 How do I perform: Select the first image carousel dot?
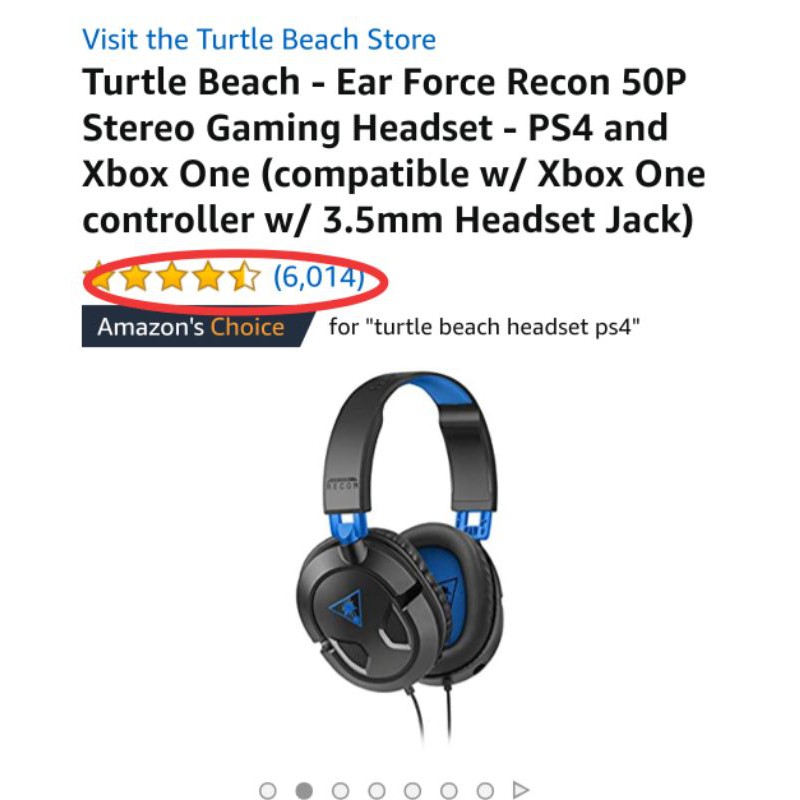click(268, 791)
